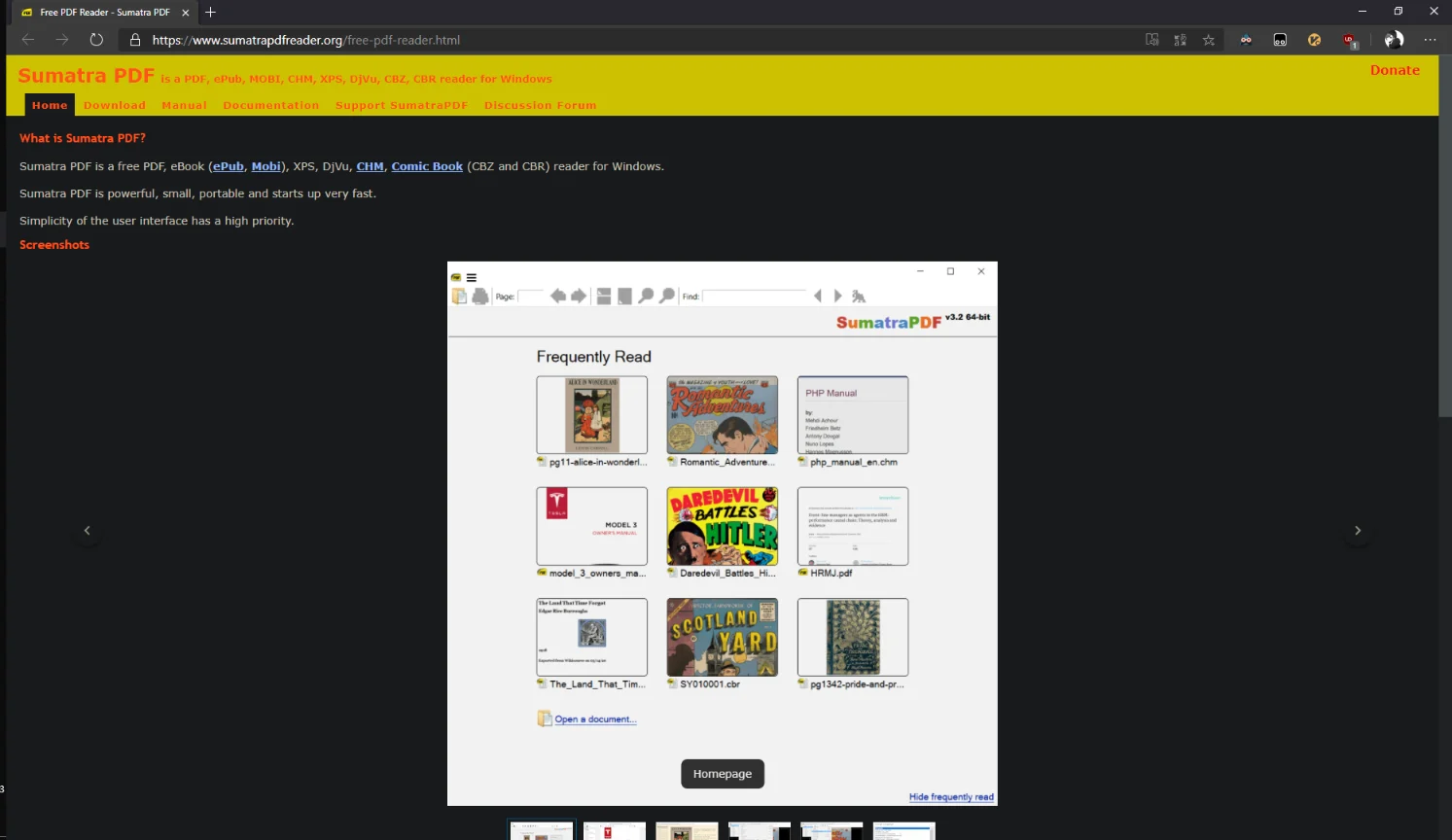This screenshot has width=1452, height=840.
Task: Follow the Mobi link
Action: (x=266, y=166)
